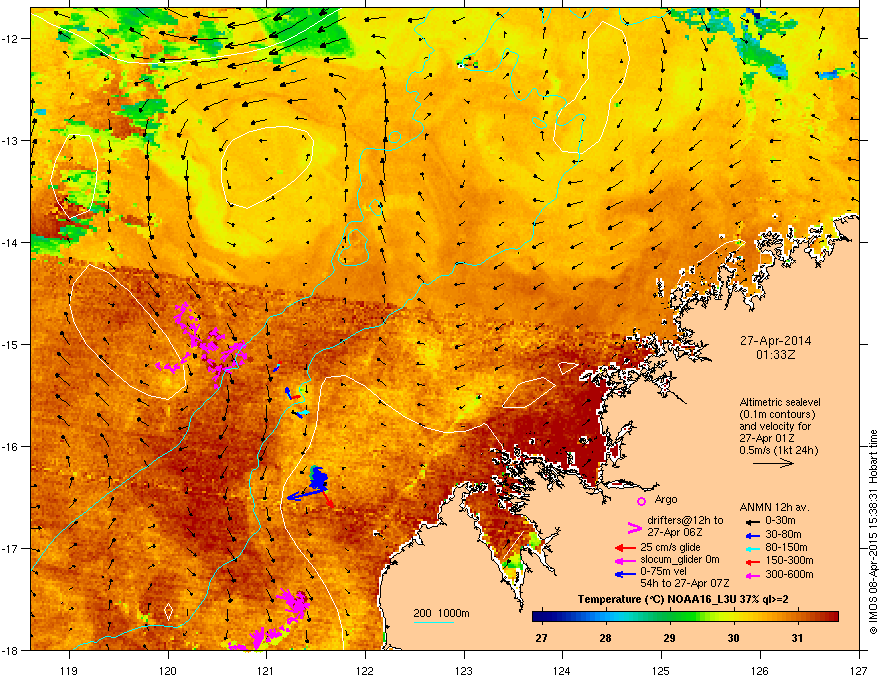Click the 80-150m depth label
The image size is (880, 680).
click(x=786, y=548)
